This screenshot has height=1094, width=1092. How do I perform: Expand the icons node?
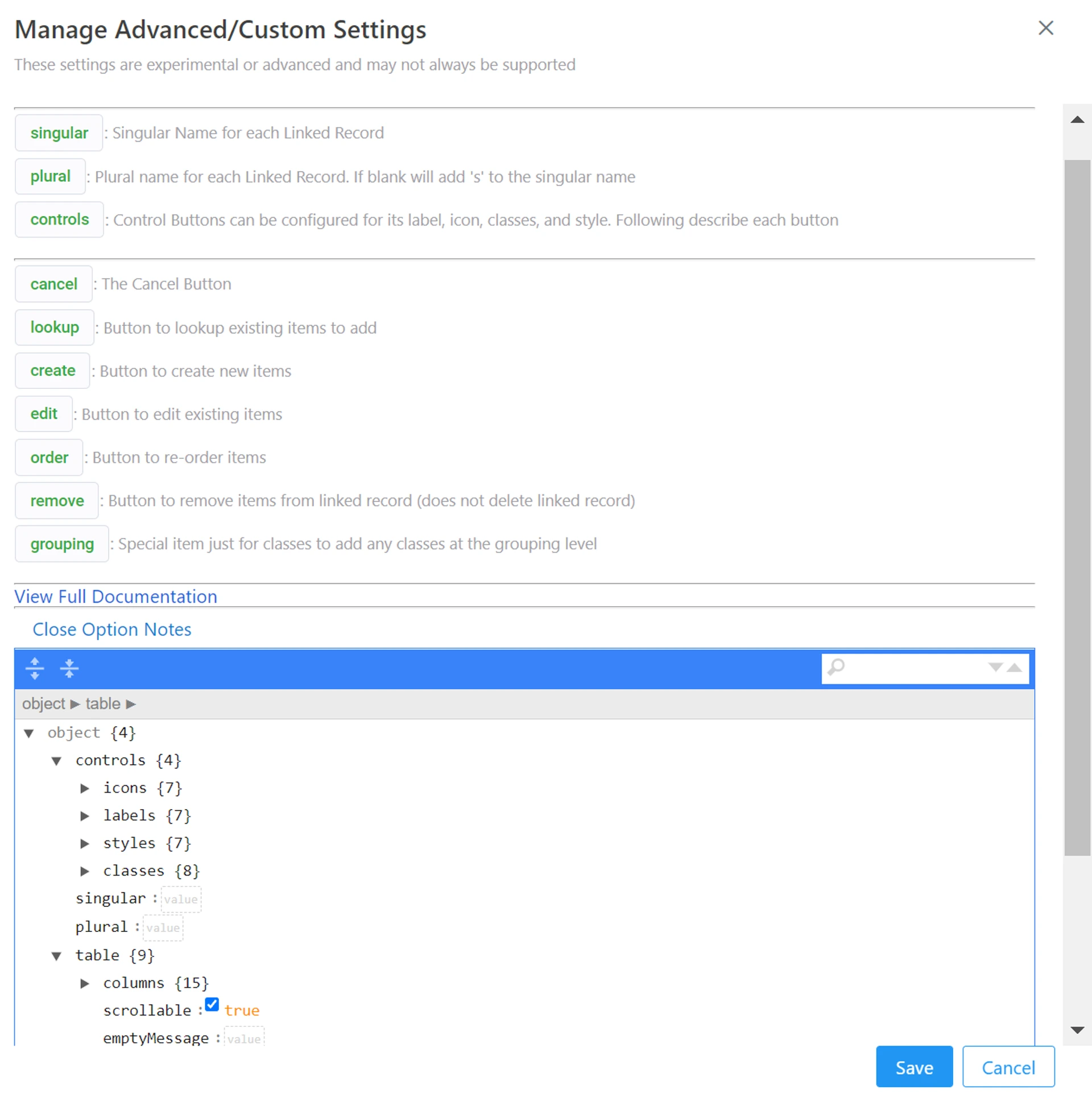pos(84,788)
